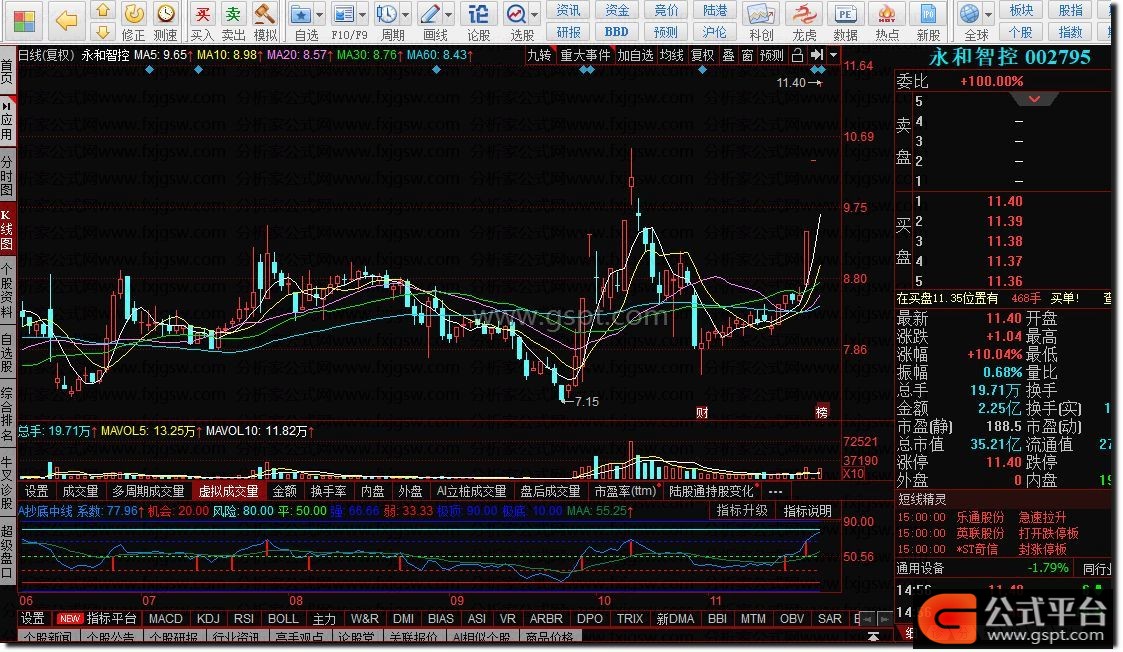Expand the 全球 dropdown arrow
The image size is (1123, 652).
click(x=988, y=14)
